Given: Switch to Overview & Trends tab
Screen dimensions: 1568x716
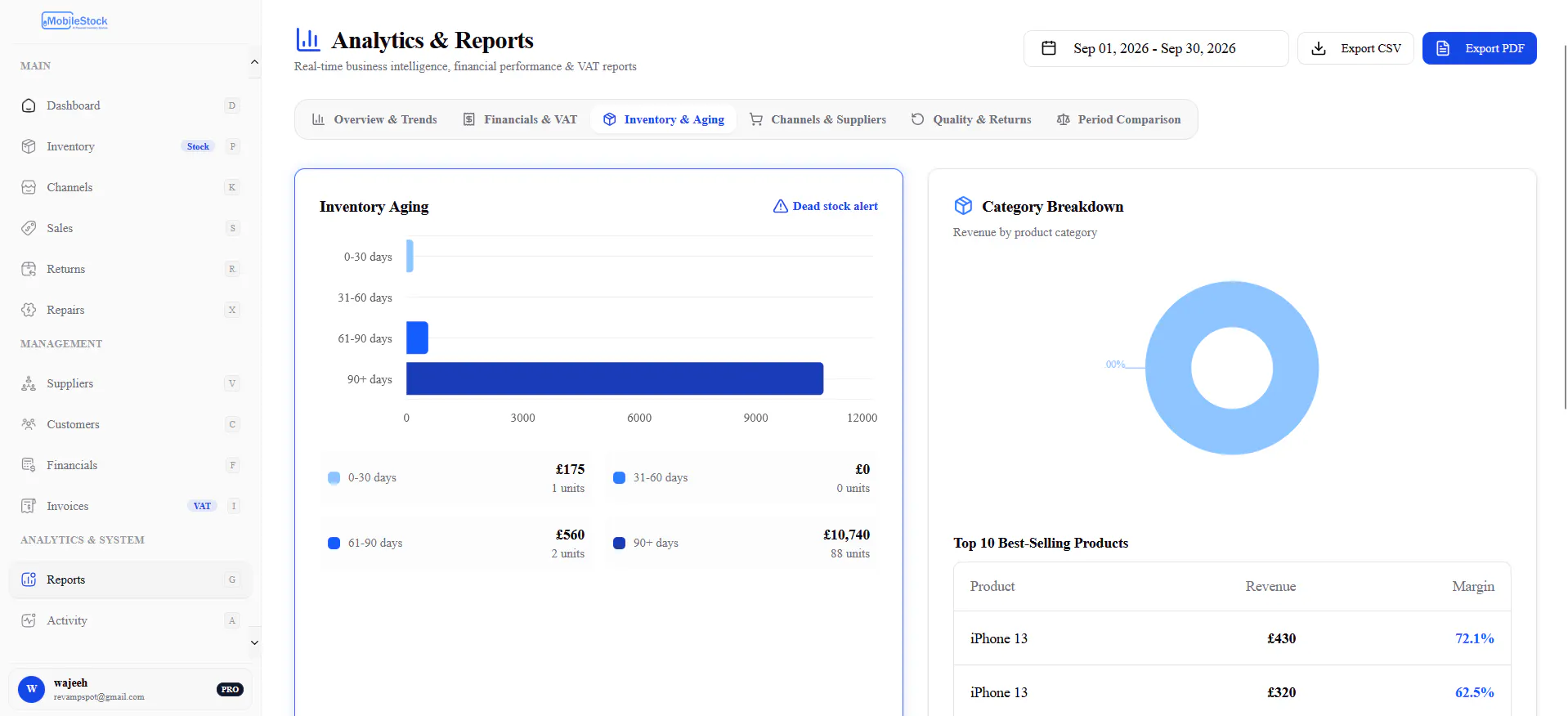Looking at the screenshot, I should [x=374, y=119].
